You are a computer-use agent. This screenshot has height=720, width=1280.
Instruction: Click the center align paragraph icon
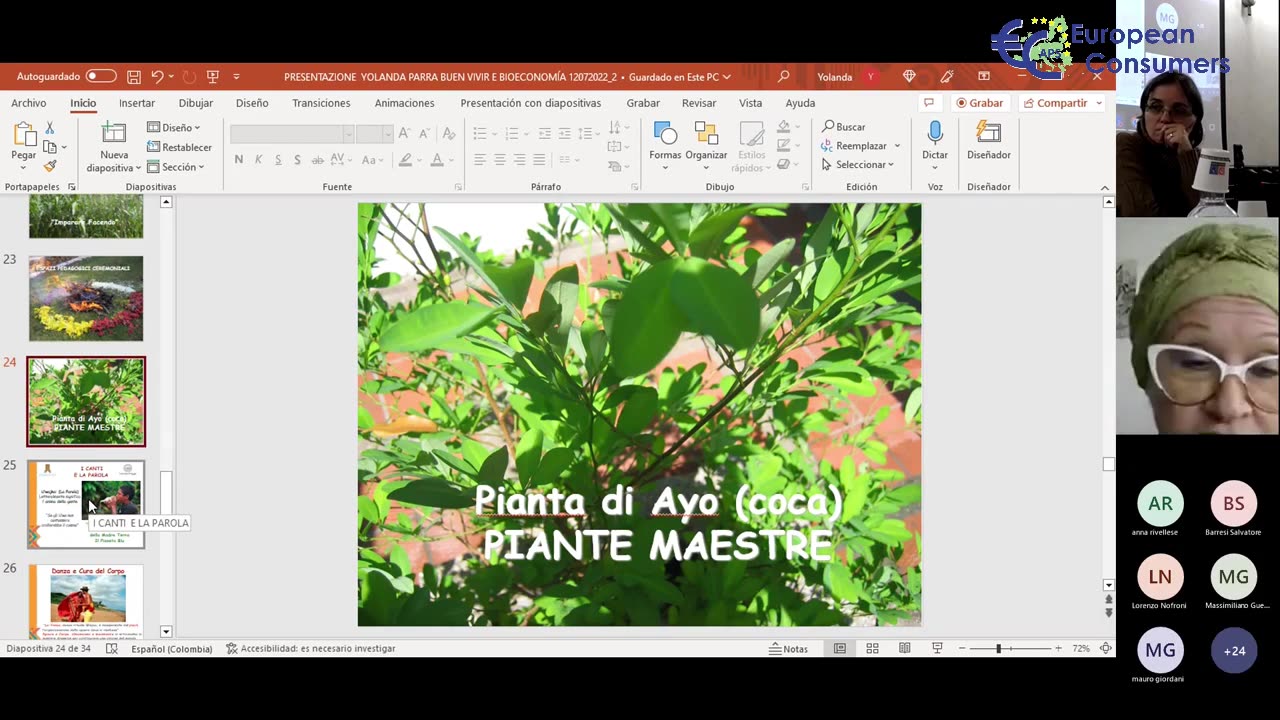tap(500, 160)
